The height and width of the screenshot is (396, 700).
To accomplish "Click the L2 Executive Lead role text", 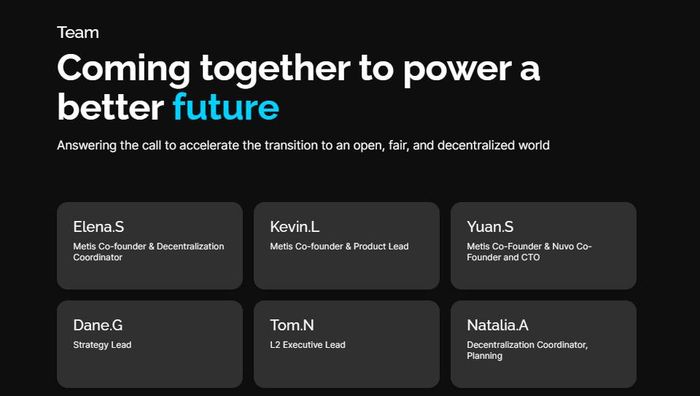I will [308, 345].
